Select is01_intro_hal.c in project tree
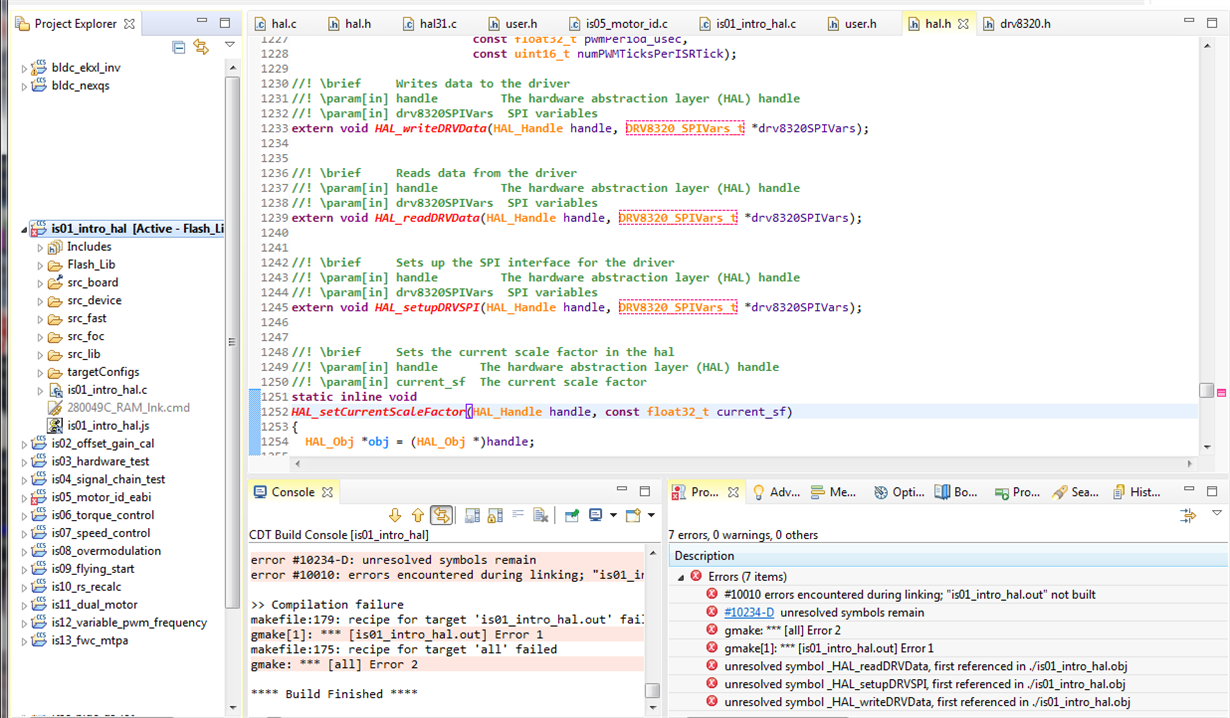Image resolution: width=1230 pixels, height=718 pixels. (x=106, y=390)
